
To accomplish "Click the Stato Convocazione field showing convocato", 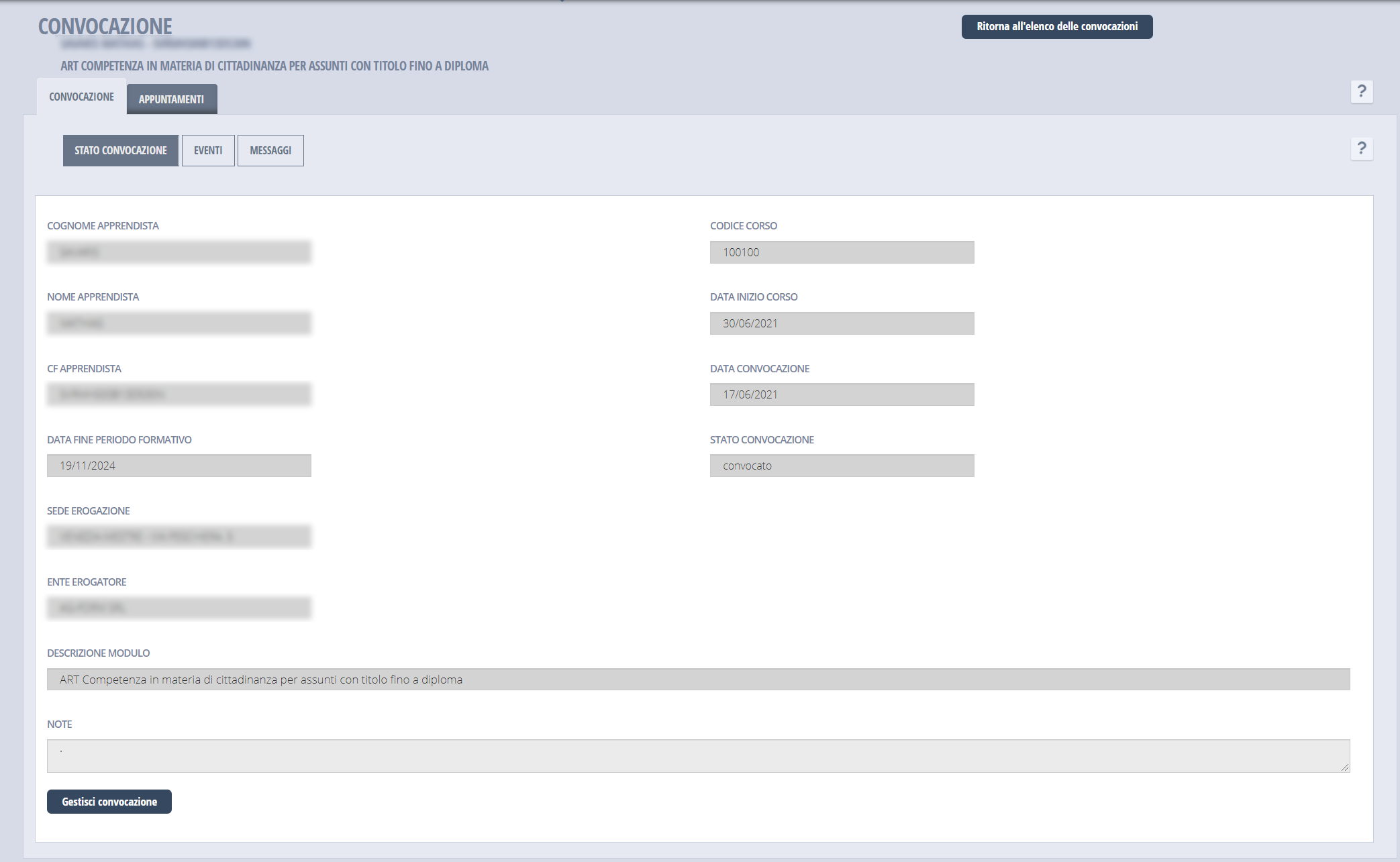I will pos(842,466).
